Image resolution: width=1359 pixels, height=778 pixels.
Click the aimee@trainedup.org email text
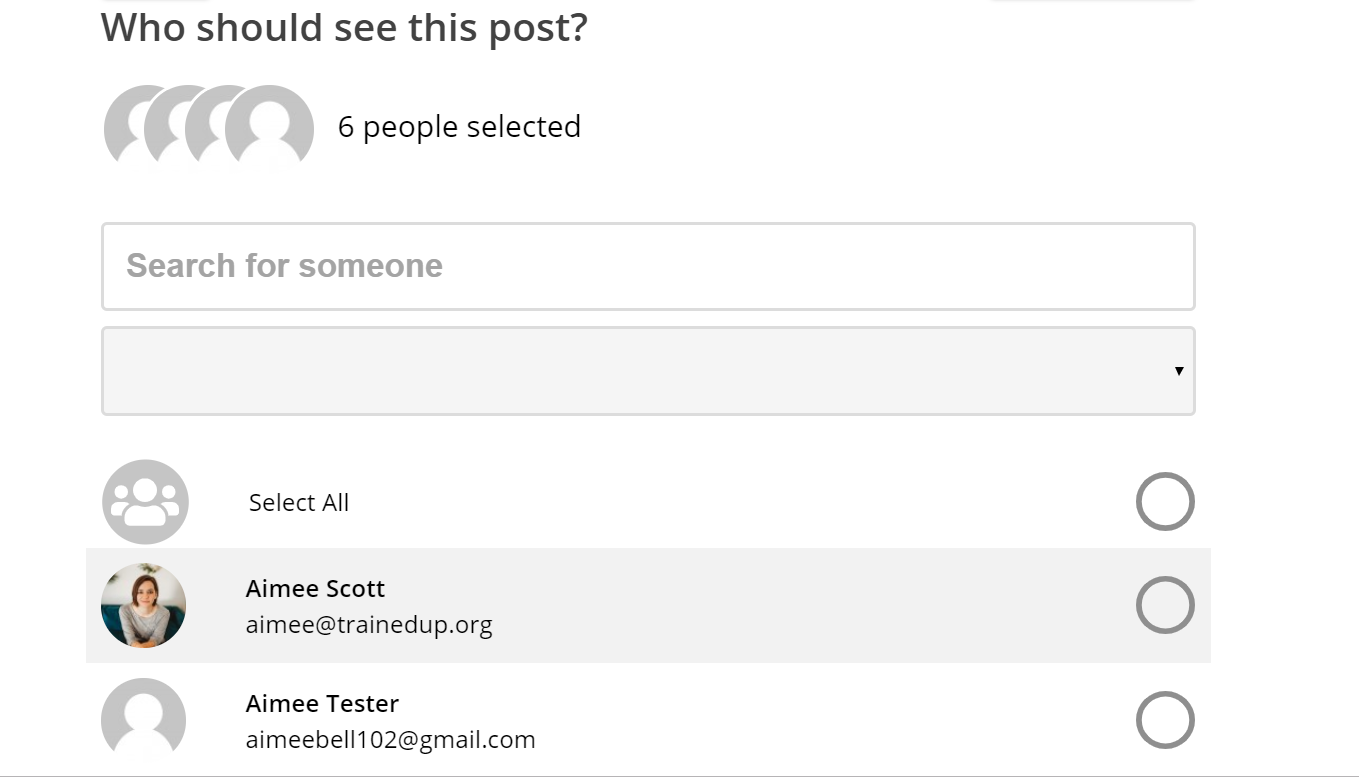pyautogui.click(x=369, y=625)
